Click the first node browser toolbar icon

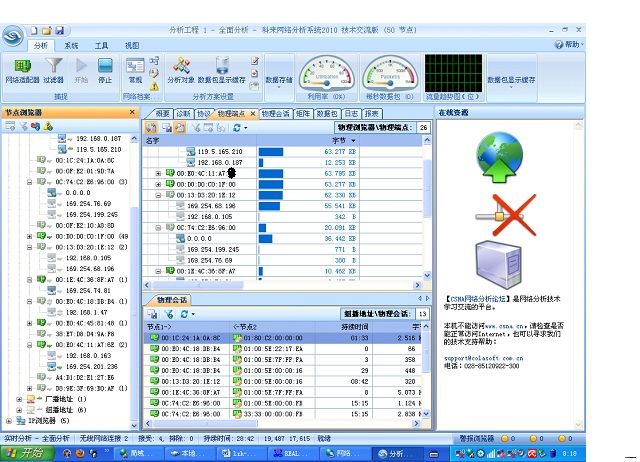[x=10, y=127]
